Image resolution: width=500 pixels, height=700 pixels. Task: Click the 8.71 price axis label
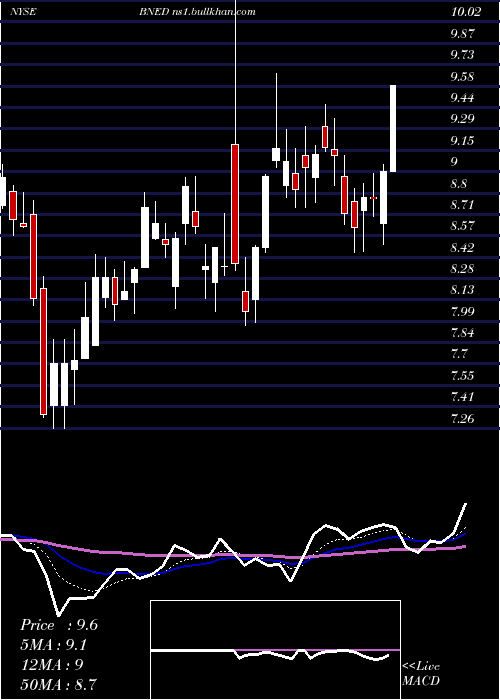[x=462, y=205]
